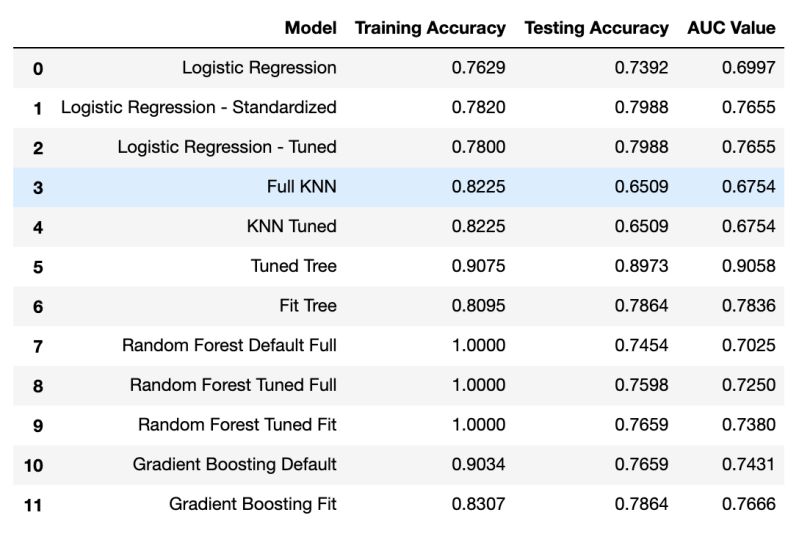The width and height of the screenshot is (799, 554).
Task: Click the Training Accuracy column header
Action: [430, 28]
